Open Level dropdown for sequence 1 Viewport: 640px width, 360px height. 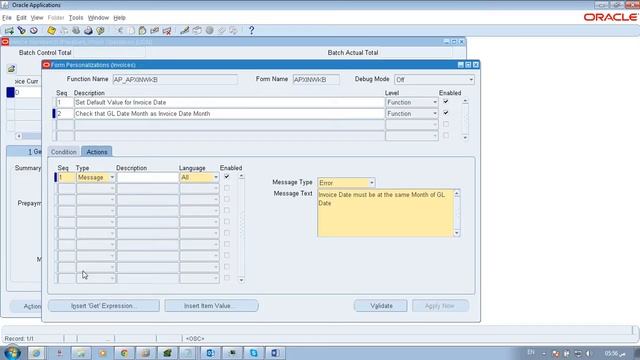(x=435, y=102)
